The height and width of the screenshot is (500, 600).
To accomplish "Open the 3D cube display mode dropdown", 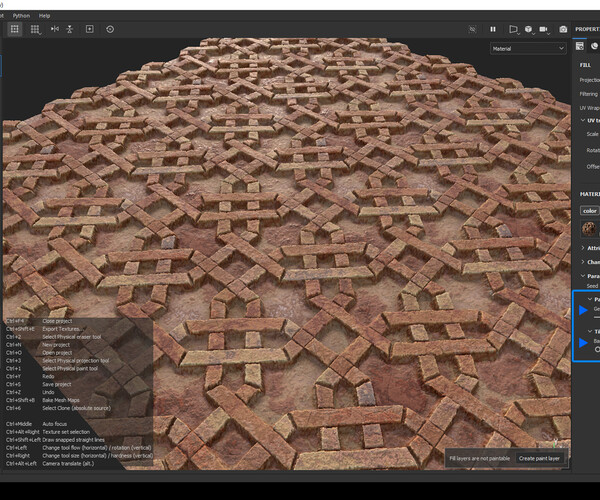I will [x=529, y=29].
